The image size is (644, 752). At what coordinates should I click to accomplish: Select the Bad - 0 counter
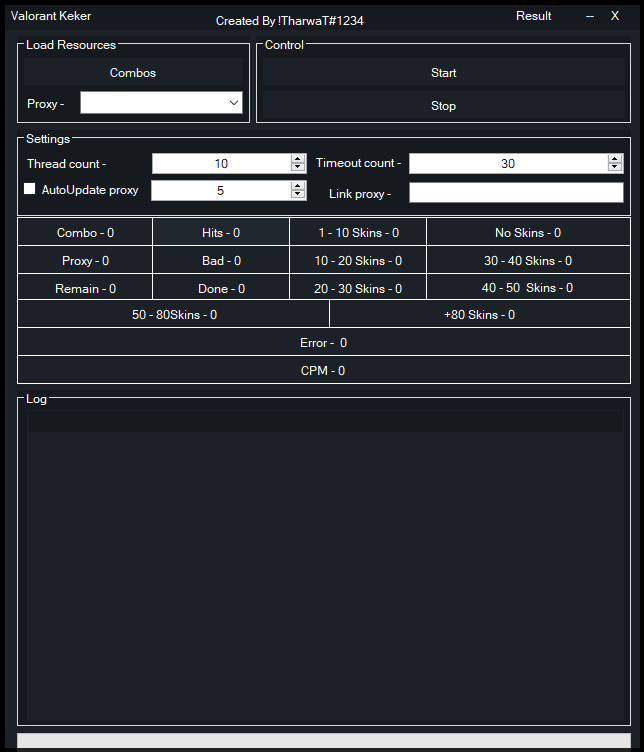pos(221,260)
